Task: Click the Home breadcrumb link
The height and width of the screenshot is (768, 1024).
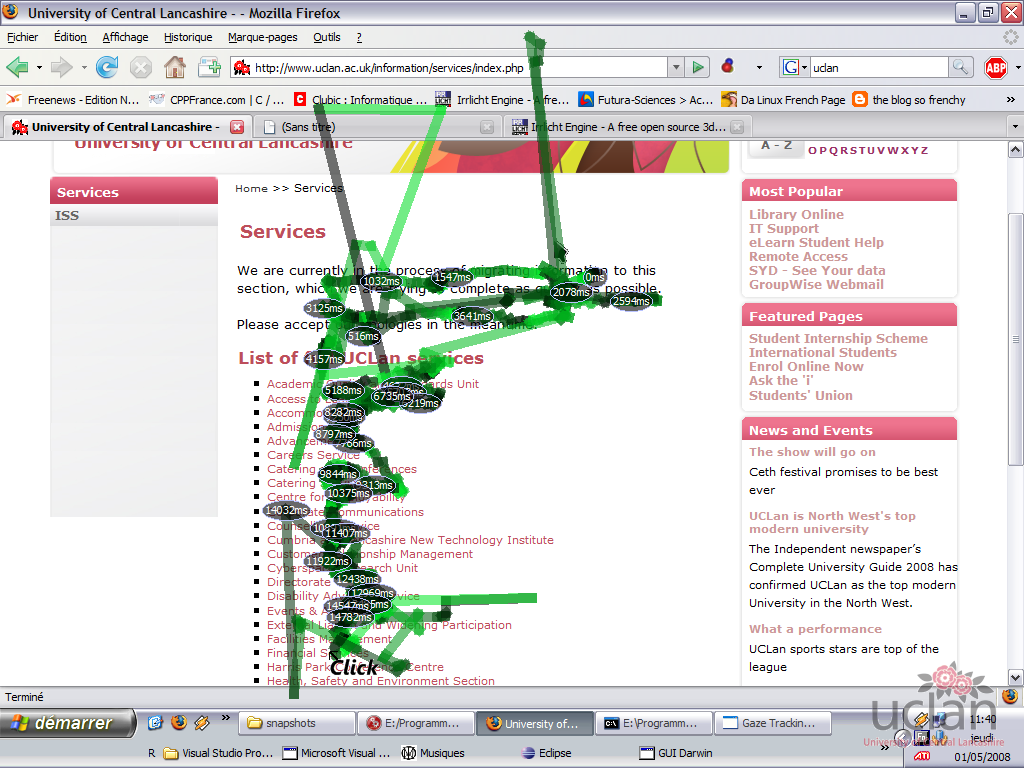Action: click(x=251, y=189)
